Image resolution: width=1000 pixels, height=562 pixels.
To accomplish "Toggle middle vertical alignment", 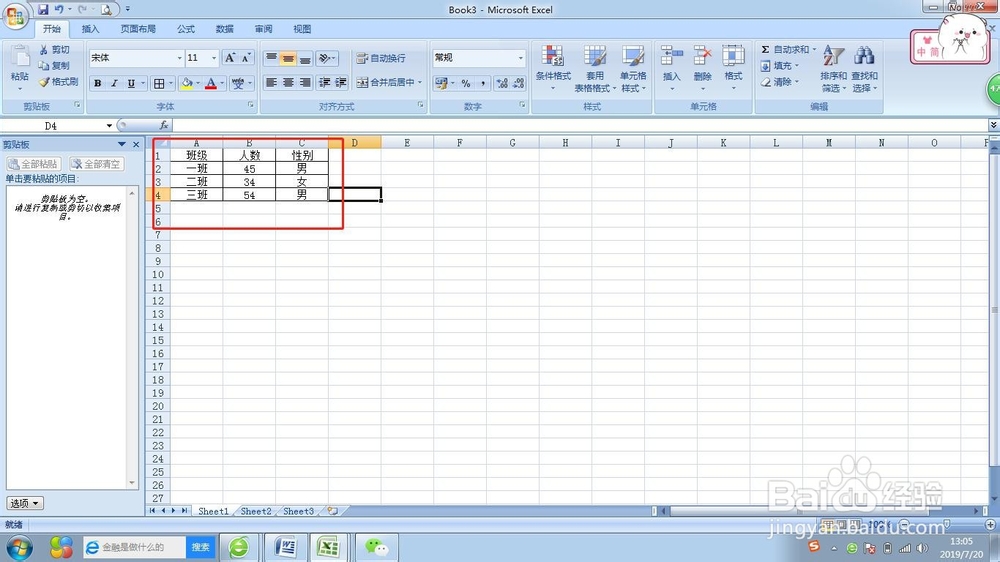I will click(288, 59).
